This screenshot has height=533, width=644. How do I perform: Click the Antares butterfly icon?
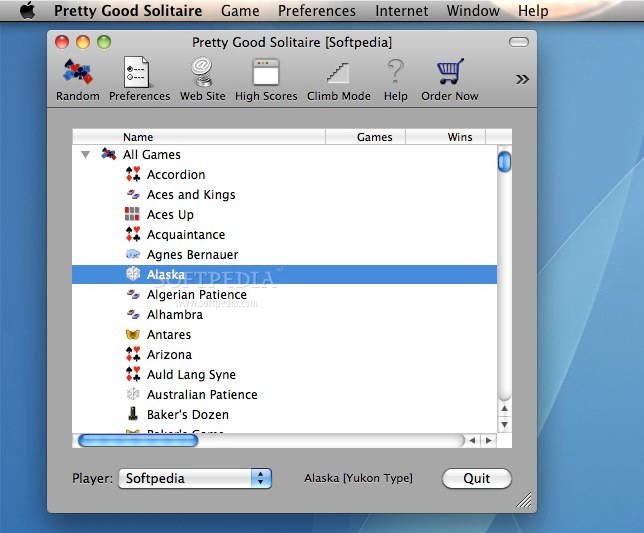click(x=133, y=334)
